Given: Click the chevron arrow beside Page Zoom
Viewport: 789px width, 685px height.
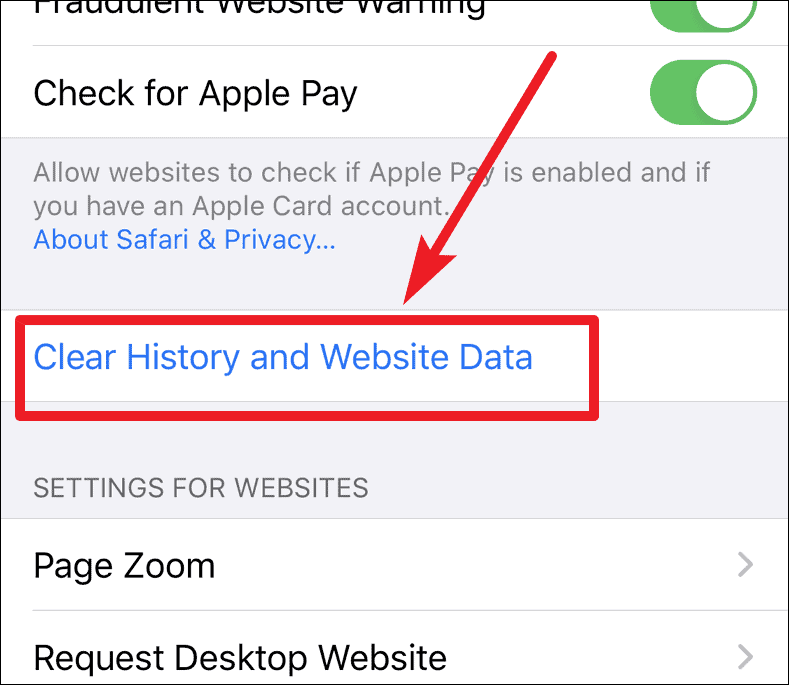Looking at the screenshot, I should [x=745, y=565].
